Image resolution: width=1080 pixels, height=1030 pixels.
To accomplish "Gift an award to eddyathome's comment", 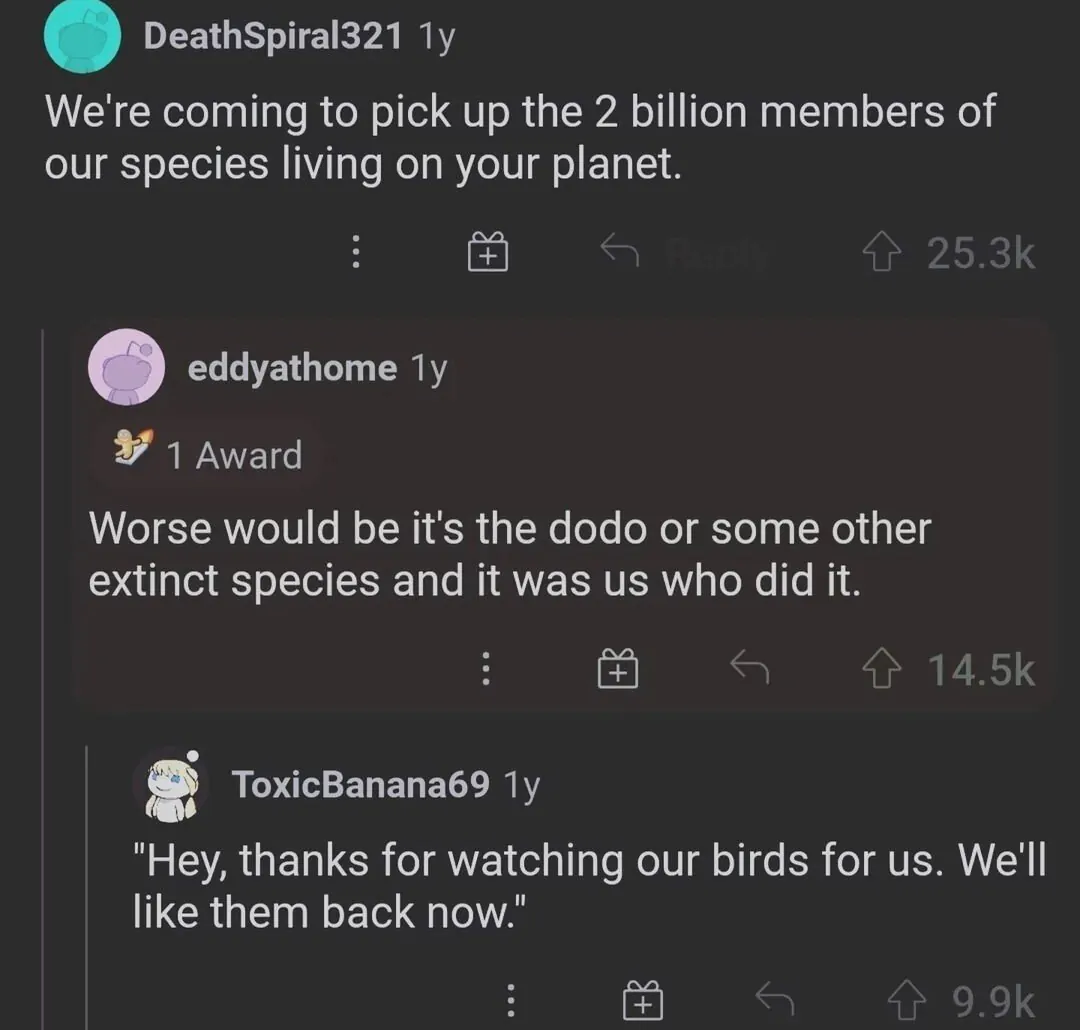I will pos(619,668).
